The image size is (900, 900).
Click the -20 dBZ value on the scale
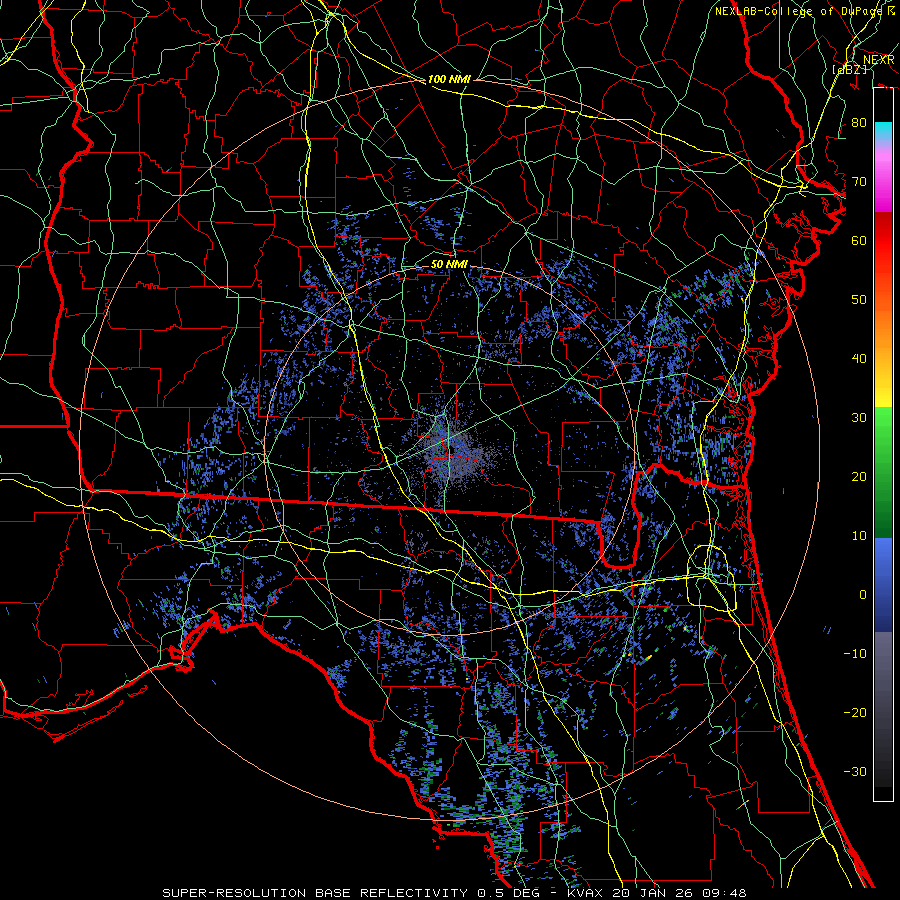pos(855,712)
